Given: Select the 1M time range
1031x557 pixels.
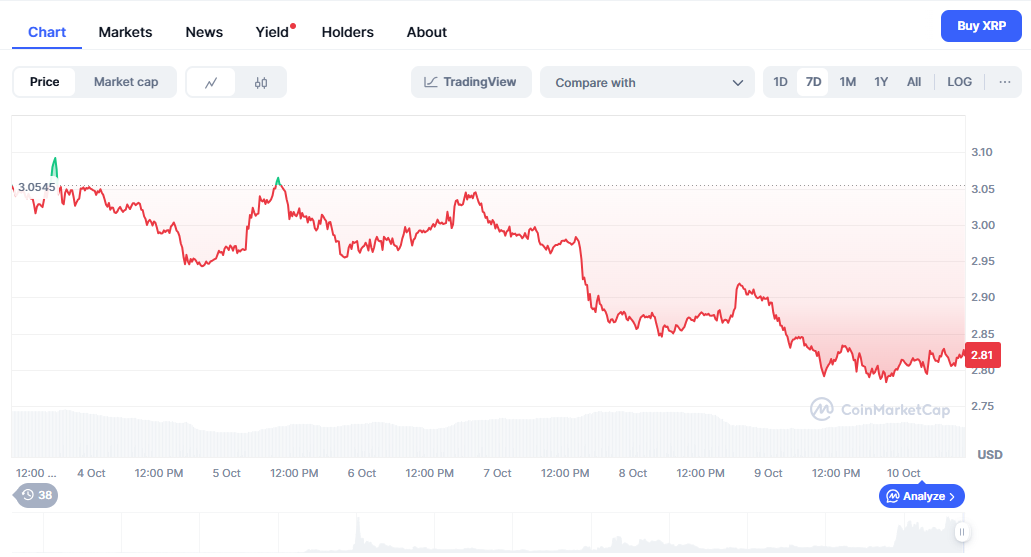Looking at the screenshot, I should tap(847, 82).
